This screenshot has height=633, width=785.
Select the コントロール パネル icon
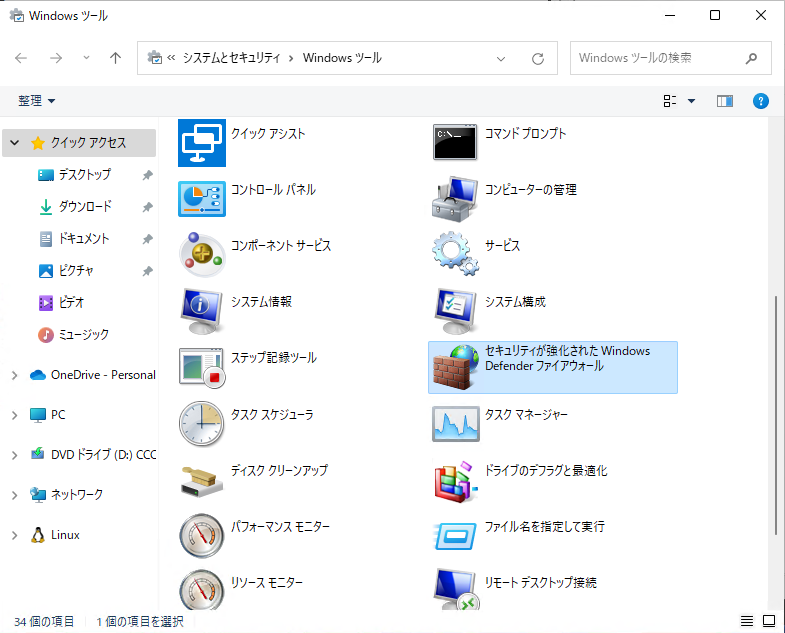(x=202, y=199)
